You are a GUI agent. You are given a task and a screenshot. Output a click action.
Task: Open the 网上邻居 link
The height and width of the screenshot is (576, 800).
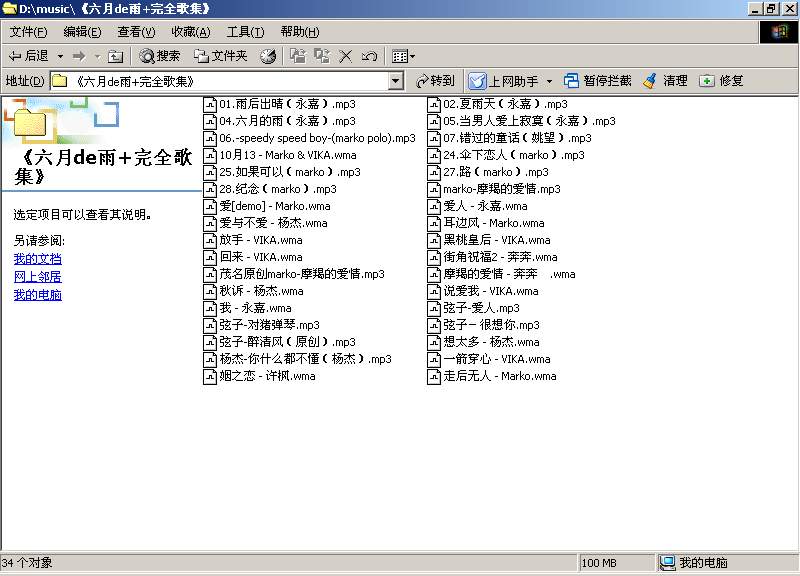click(x=37, y=277)
